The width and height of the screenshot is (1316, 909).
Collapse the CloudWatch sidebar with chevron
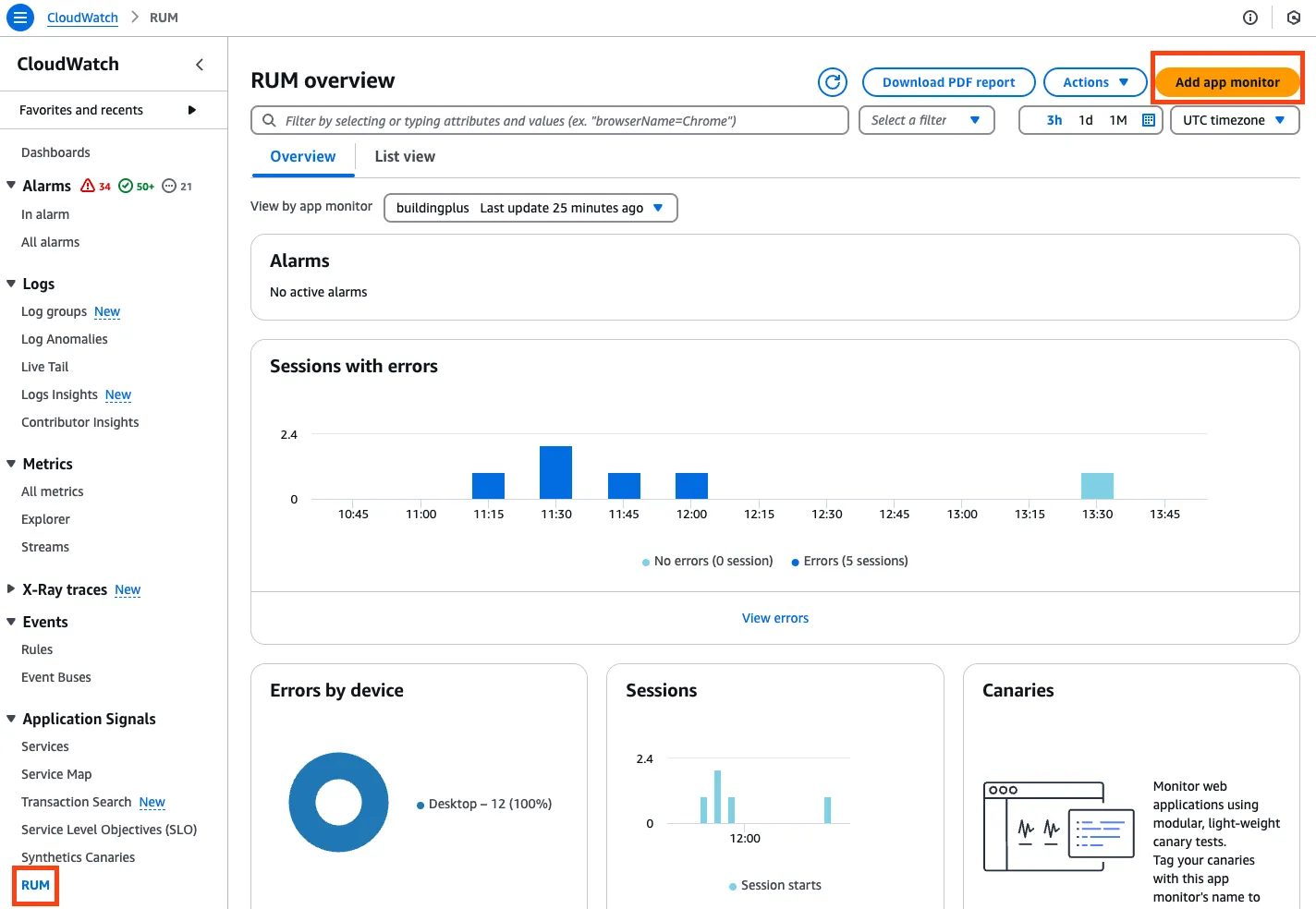[200, 65]
